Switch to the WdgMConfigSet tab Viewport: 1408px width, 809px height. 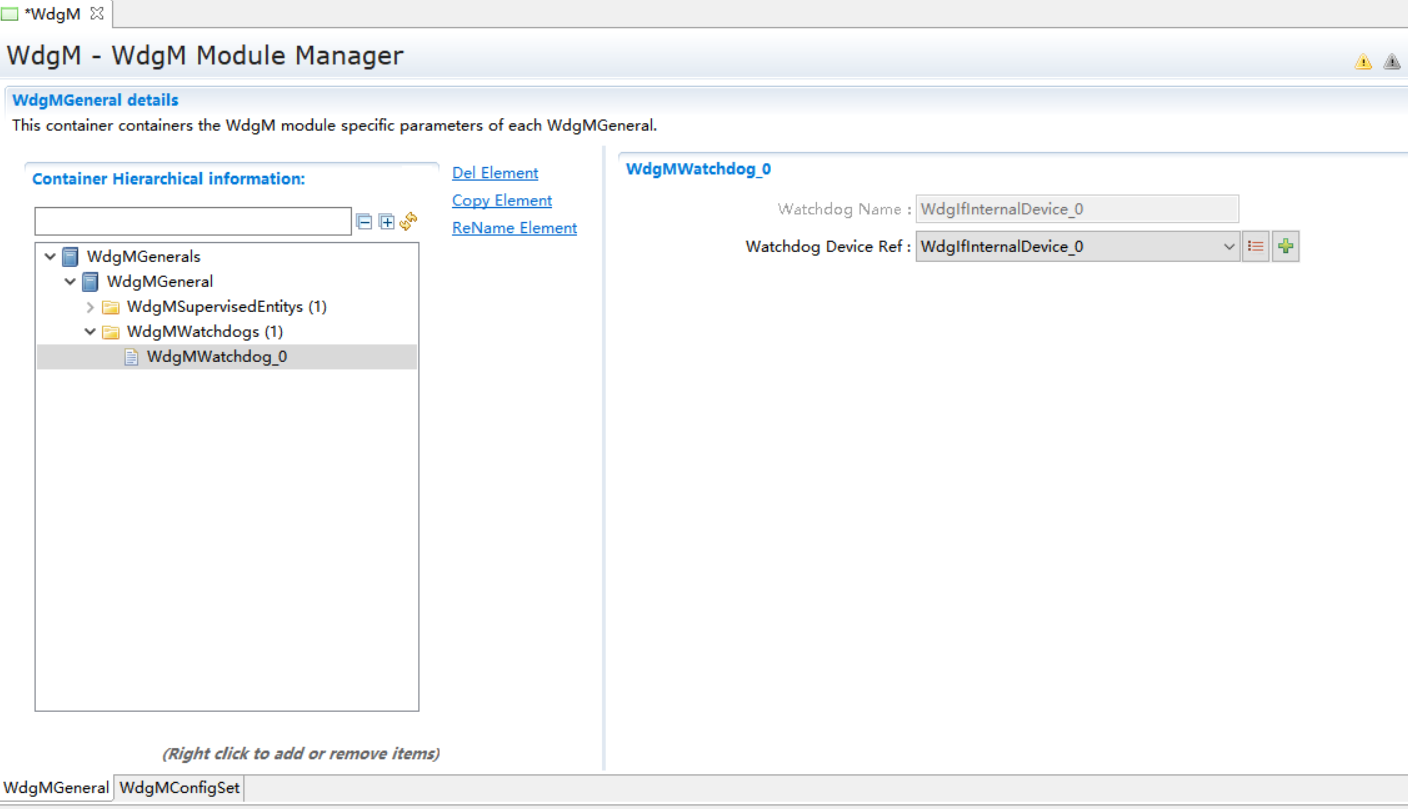click(x=179, y=788)
